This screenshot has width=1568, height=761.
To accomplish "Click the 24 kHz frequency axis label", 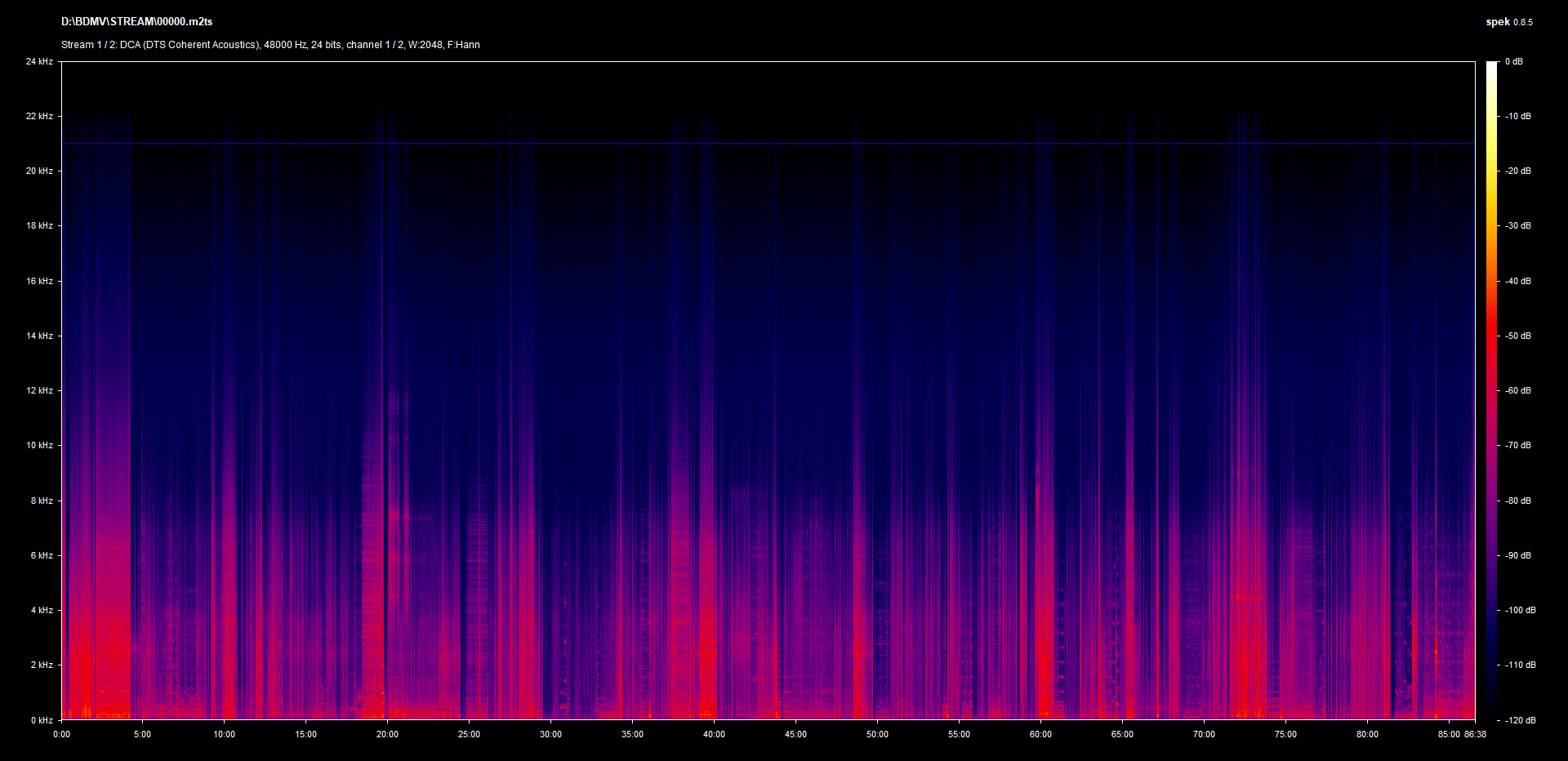I will pos(39,62).
